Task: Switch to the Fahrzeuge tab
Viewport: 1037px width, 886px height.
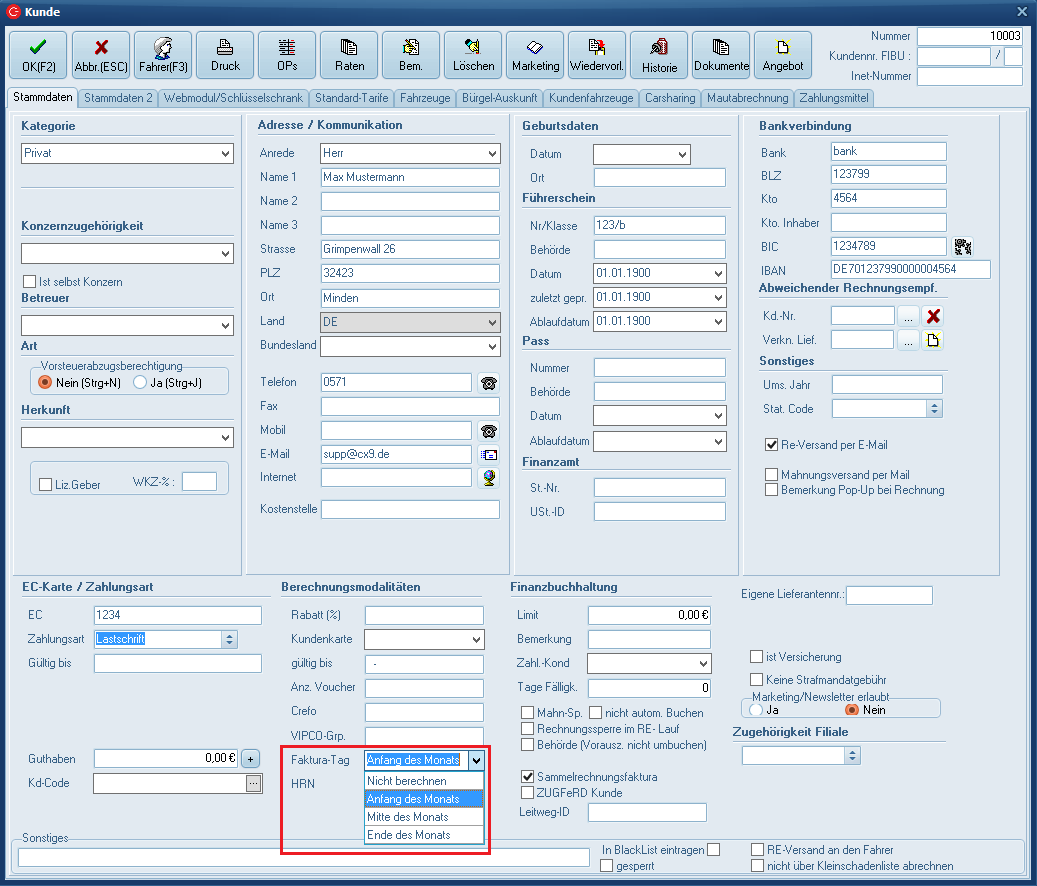Action: (x=426, y=98)
